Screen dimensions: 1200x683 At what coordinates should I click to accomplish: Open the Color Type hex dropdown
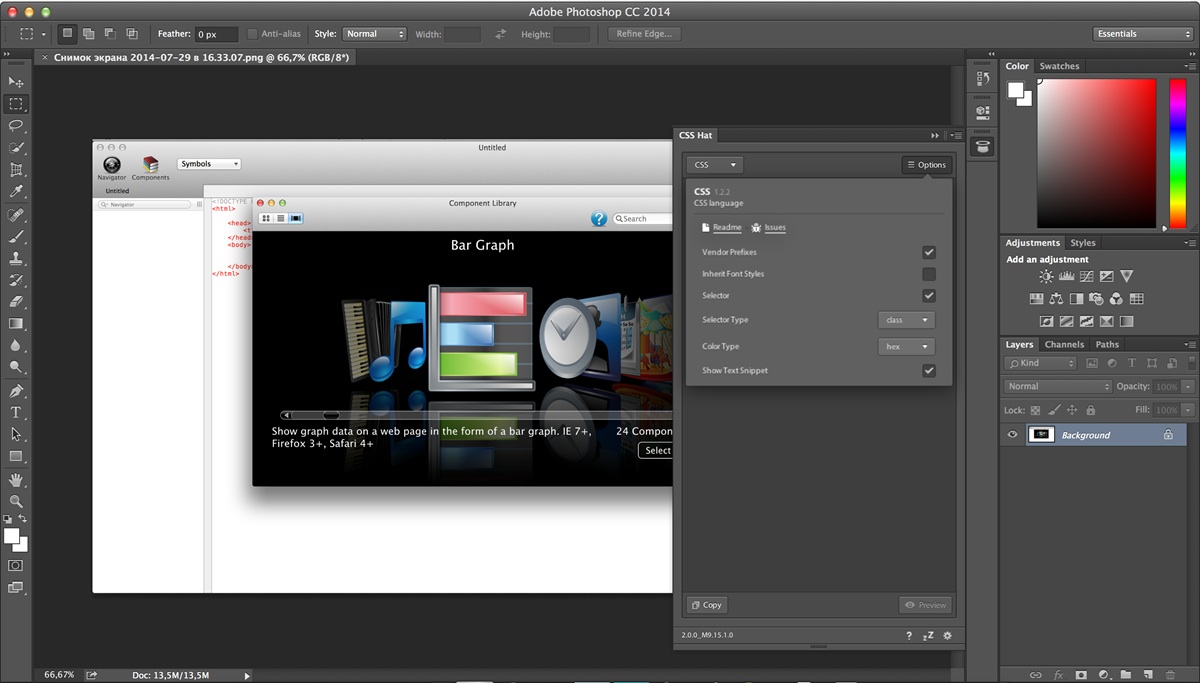(906, 347)
